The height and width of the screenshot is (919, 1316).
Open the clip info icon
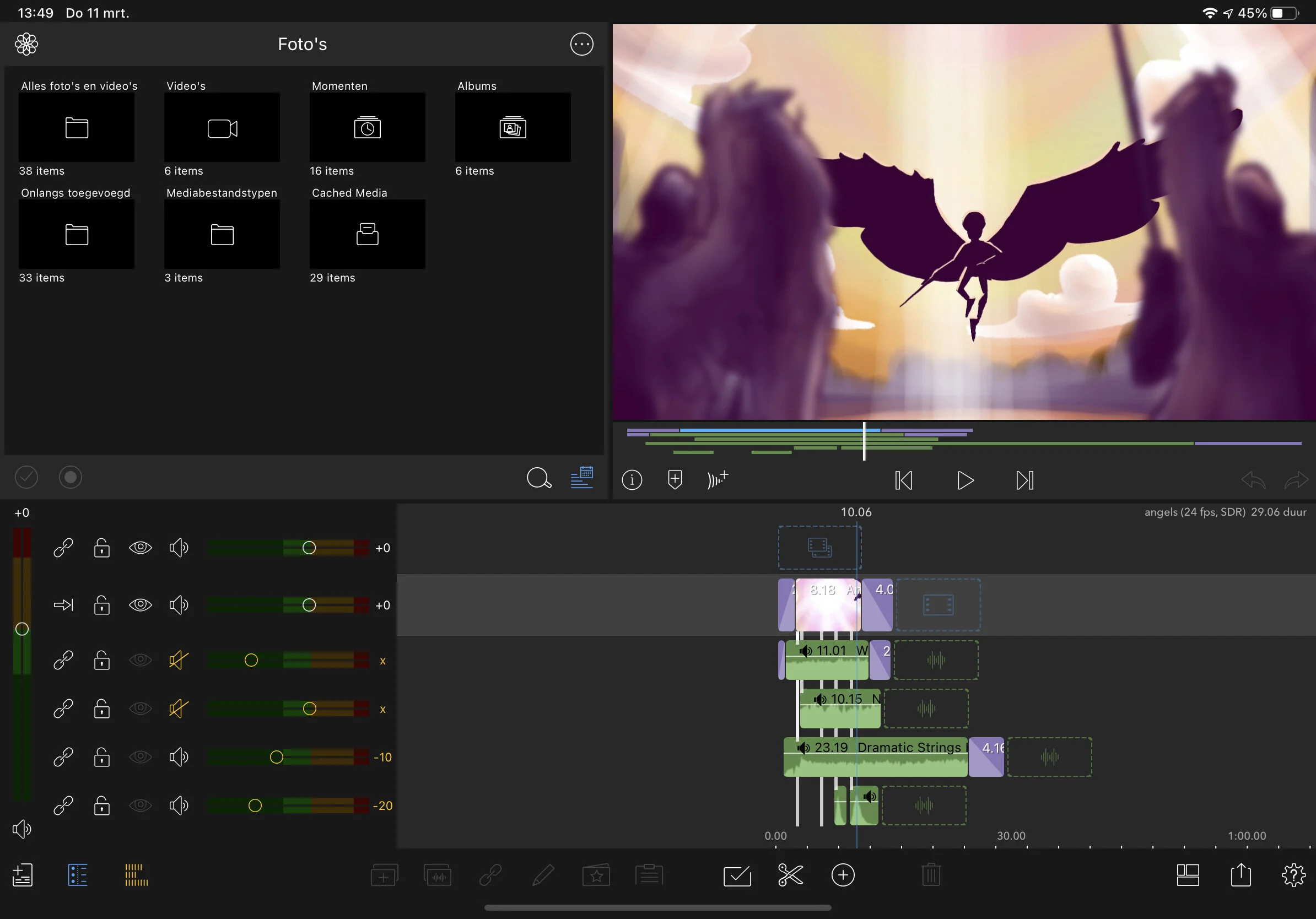632,479
